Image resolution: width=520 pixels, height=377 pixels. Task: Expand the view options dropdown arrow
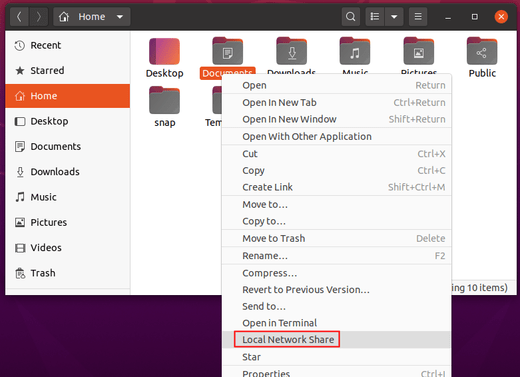tap(394, 17)
